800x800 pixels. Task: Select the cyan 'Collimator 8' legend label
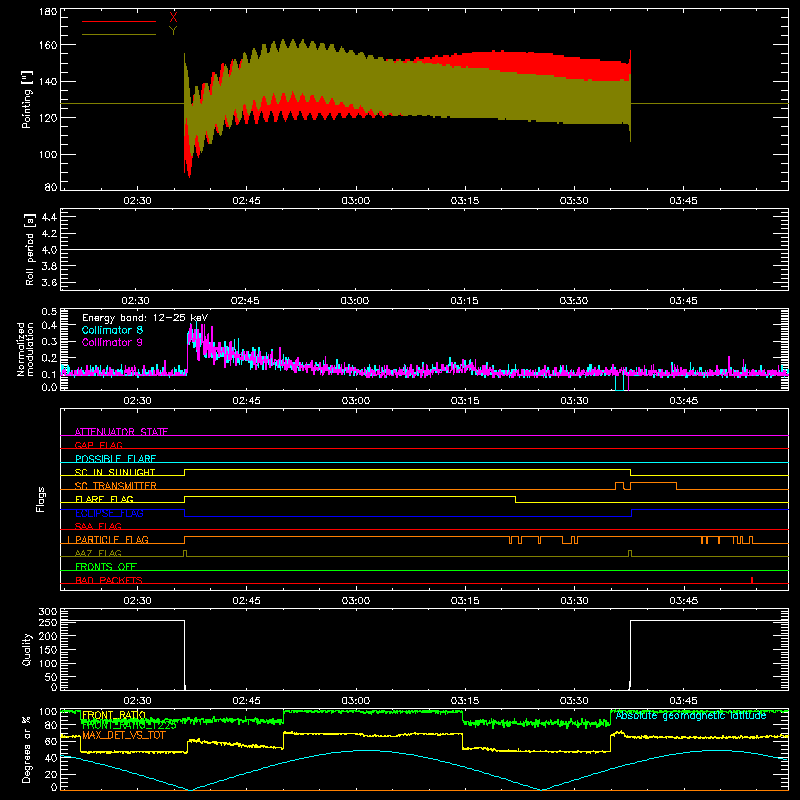pyautogui.click(x=112, y=330)
